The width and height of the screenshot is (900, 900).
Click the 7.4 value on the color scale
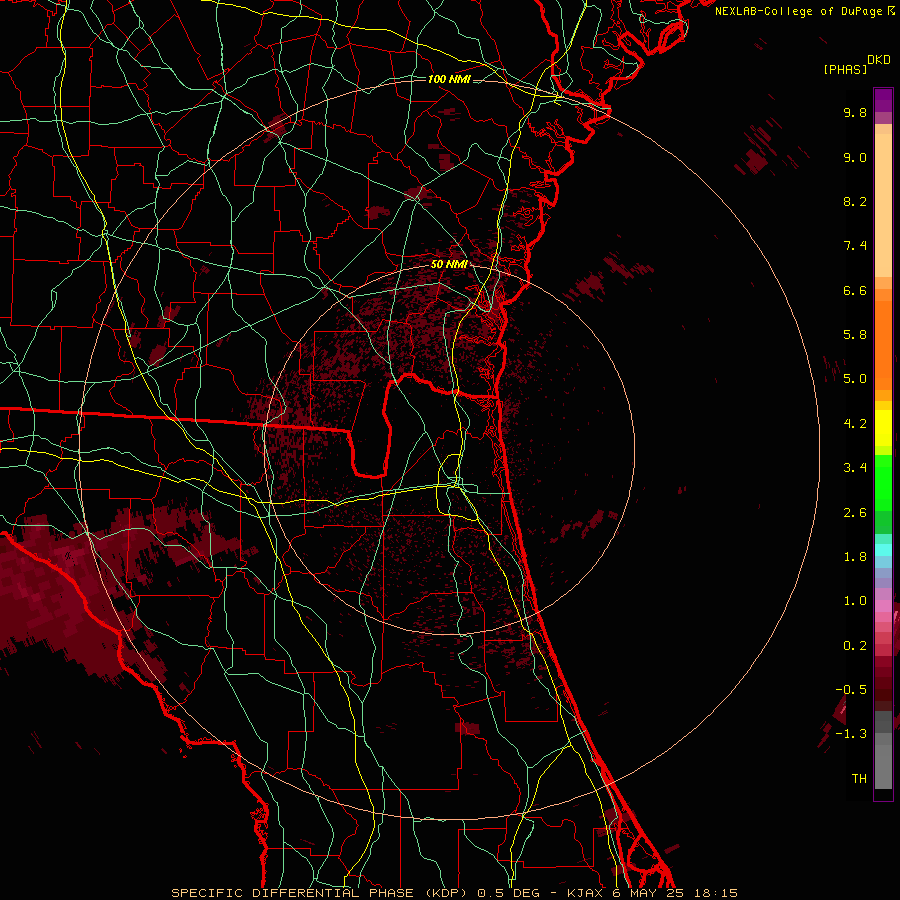click(x=855, y=246)
